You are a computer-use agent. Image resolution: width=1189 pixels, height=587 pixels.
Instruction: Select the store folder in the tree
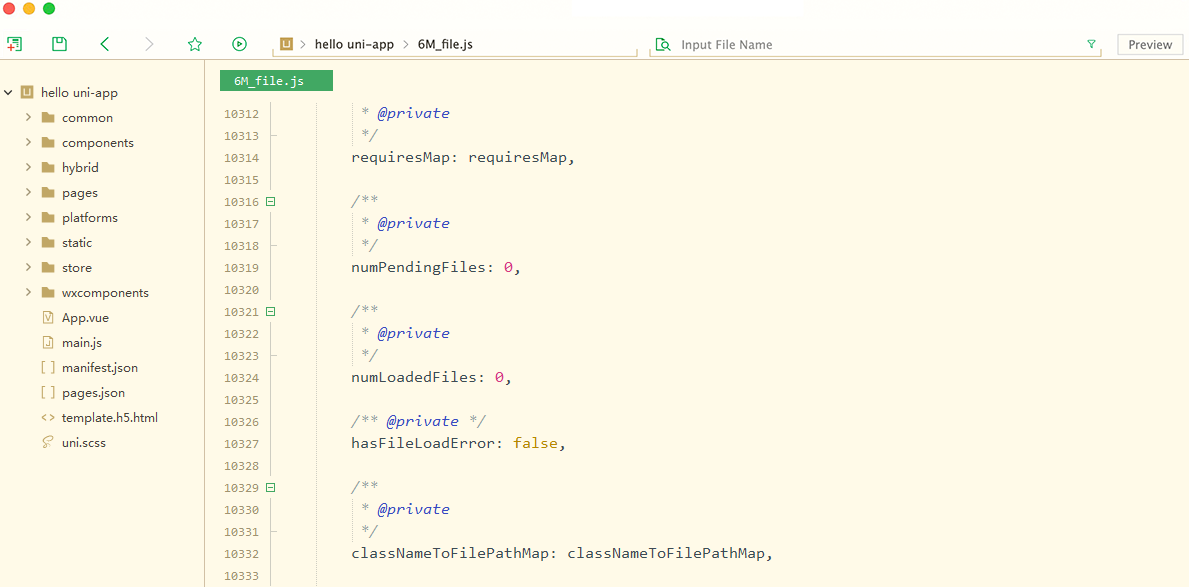(77, 268)
